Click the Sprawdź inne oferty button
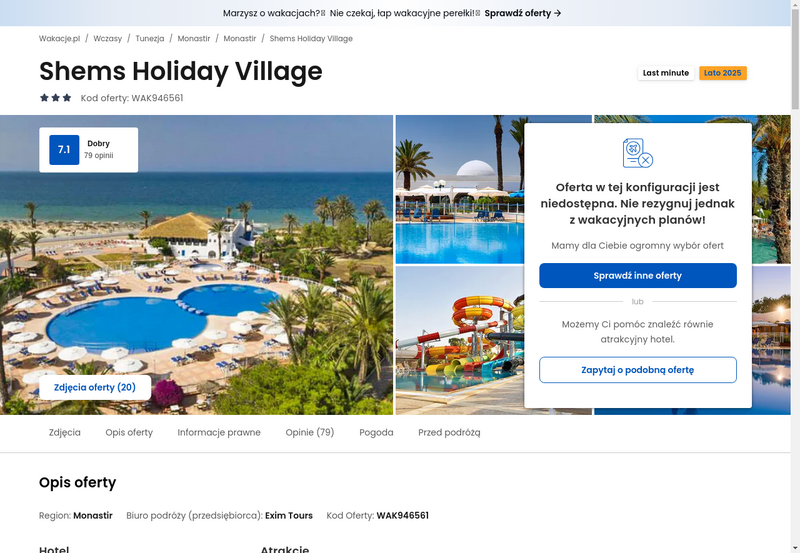Viewport: 800px width, 553px height. 638,275
